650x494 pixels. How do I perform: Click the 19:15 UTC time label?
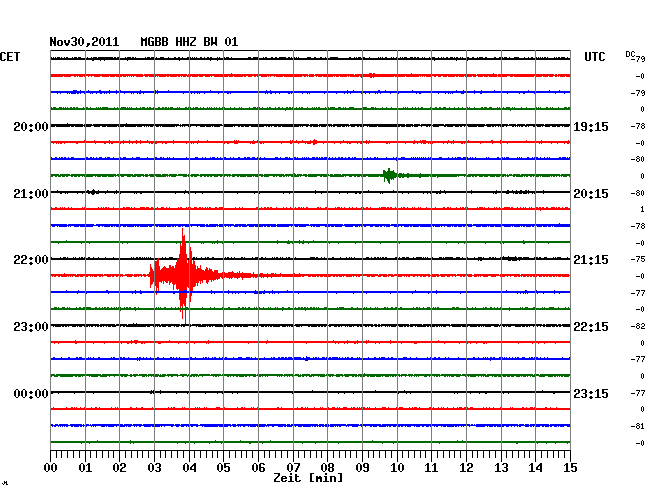coord(591,127)
